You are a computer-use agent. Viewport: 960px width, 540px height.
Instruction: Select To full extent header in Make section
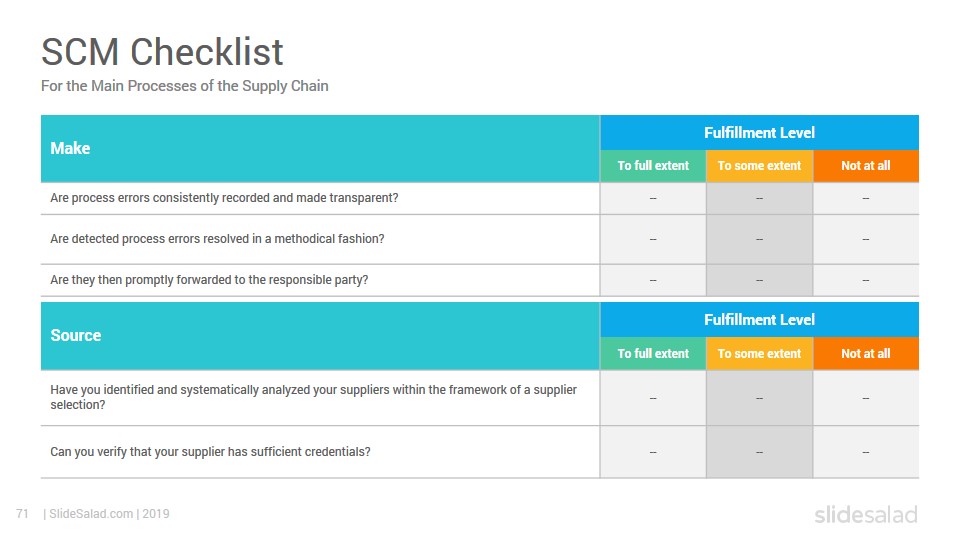pos(653,166)
